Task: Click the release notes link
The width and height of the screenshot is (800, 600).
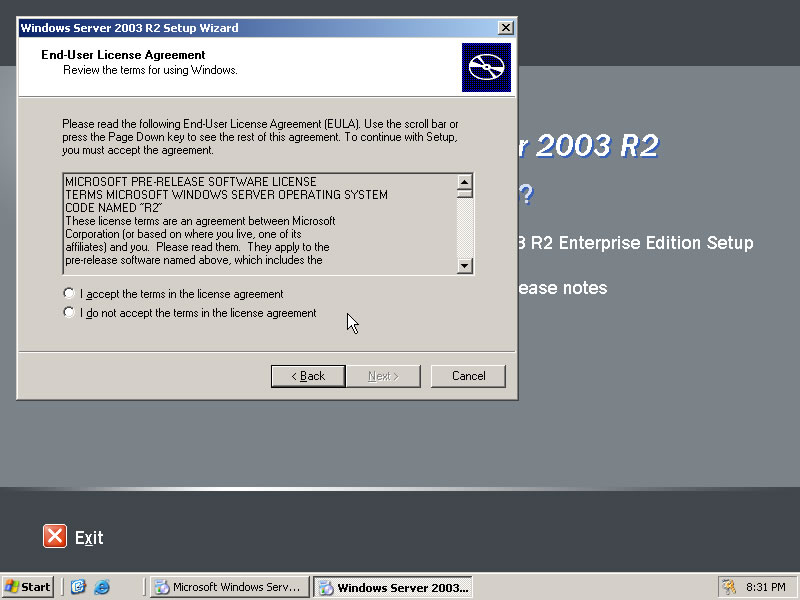Action: (560, 288)
